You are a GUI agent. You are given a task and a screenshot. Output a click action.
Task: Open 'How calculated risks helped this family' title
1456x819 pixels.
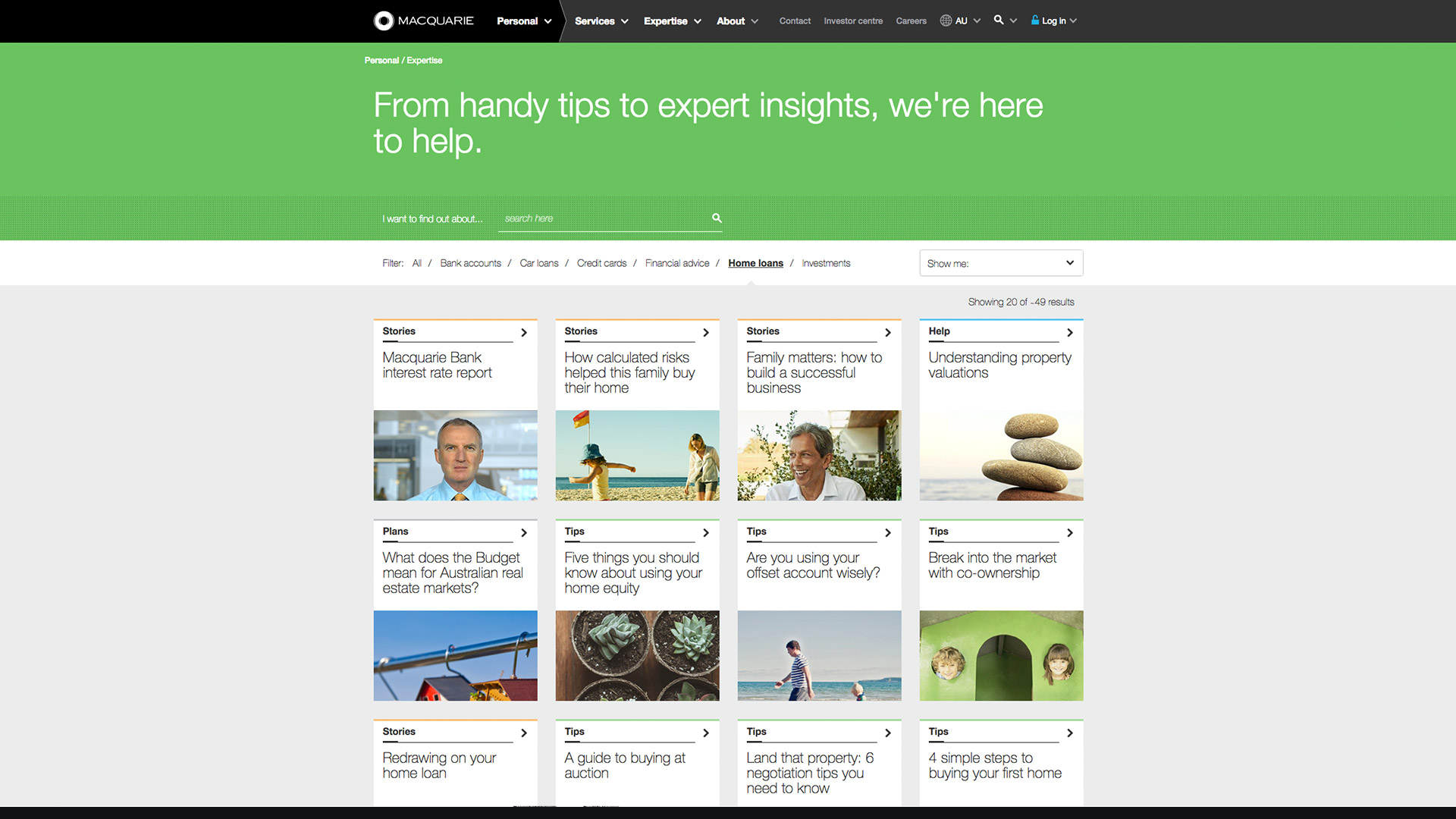(629, 372)
